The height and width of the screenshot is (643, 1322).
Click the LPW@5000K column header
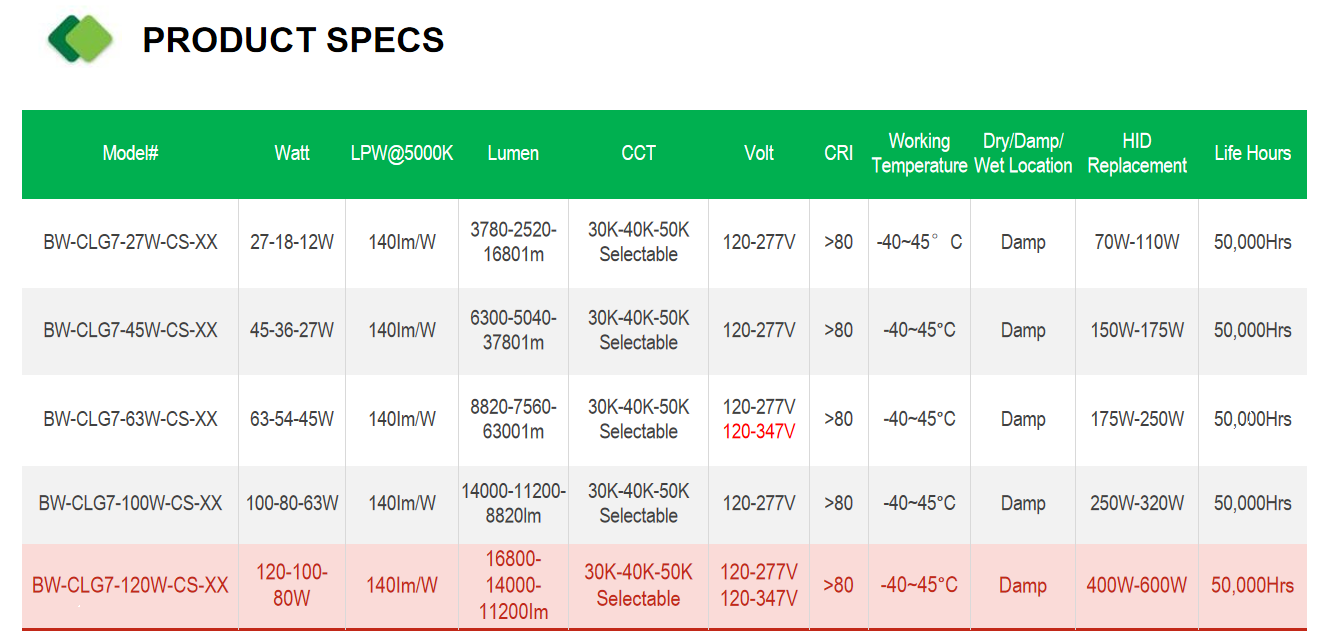(x=402, y=153)
